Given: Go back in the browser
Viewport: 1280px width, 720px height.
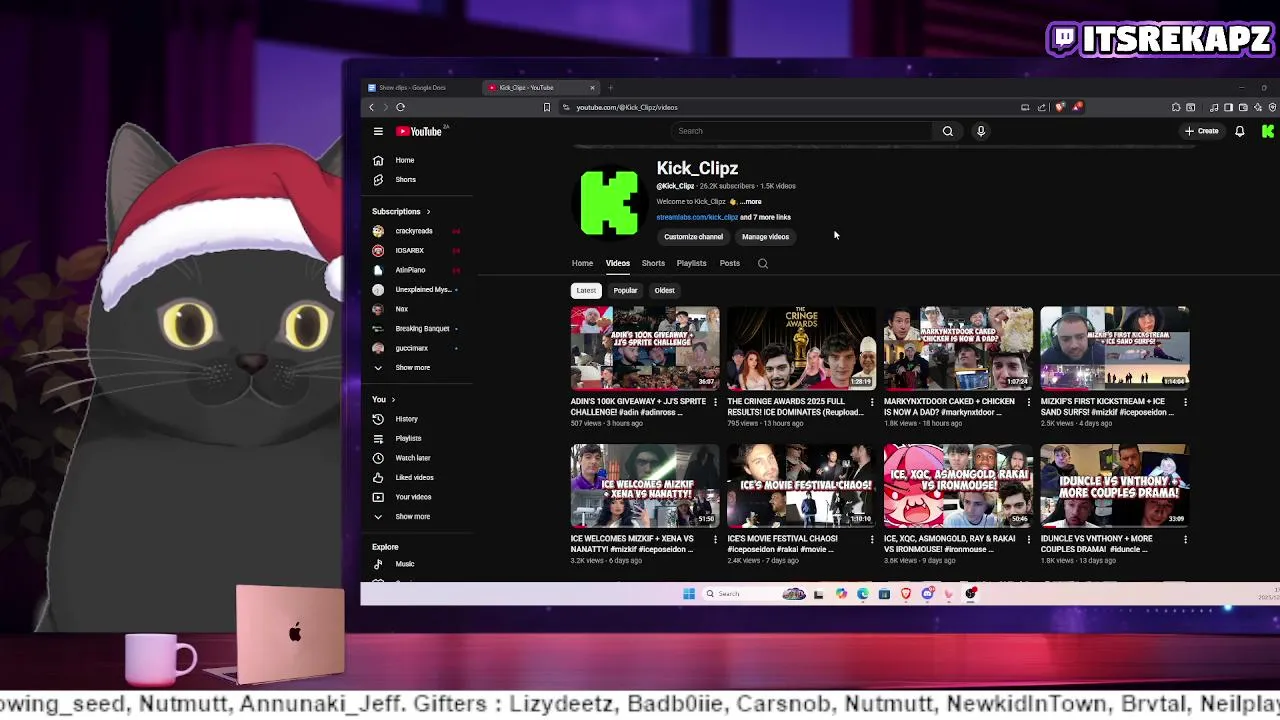Looking at the screenshot, I should pyautogui.click(x=371, y=107).
